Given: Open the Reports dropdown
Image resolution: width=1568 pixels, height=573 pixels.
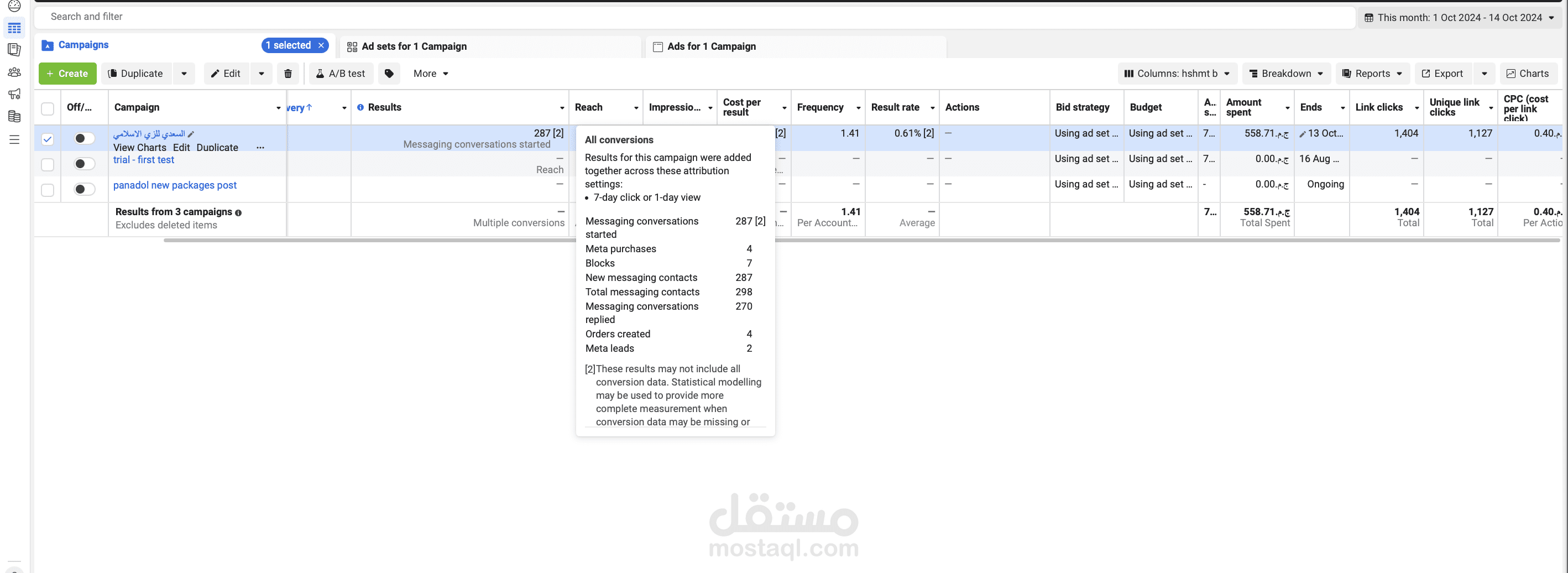Looking at the screenshot, I should [1373, 74].
